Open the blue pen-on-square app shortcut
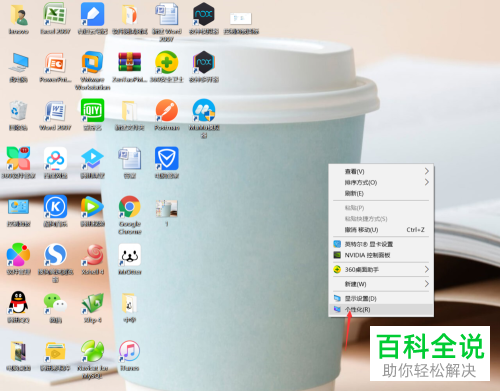The width and height of the screenshot is (500, 391). point(92,14)
